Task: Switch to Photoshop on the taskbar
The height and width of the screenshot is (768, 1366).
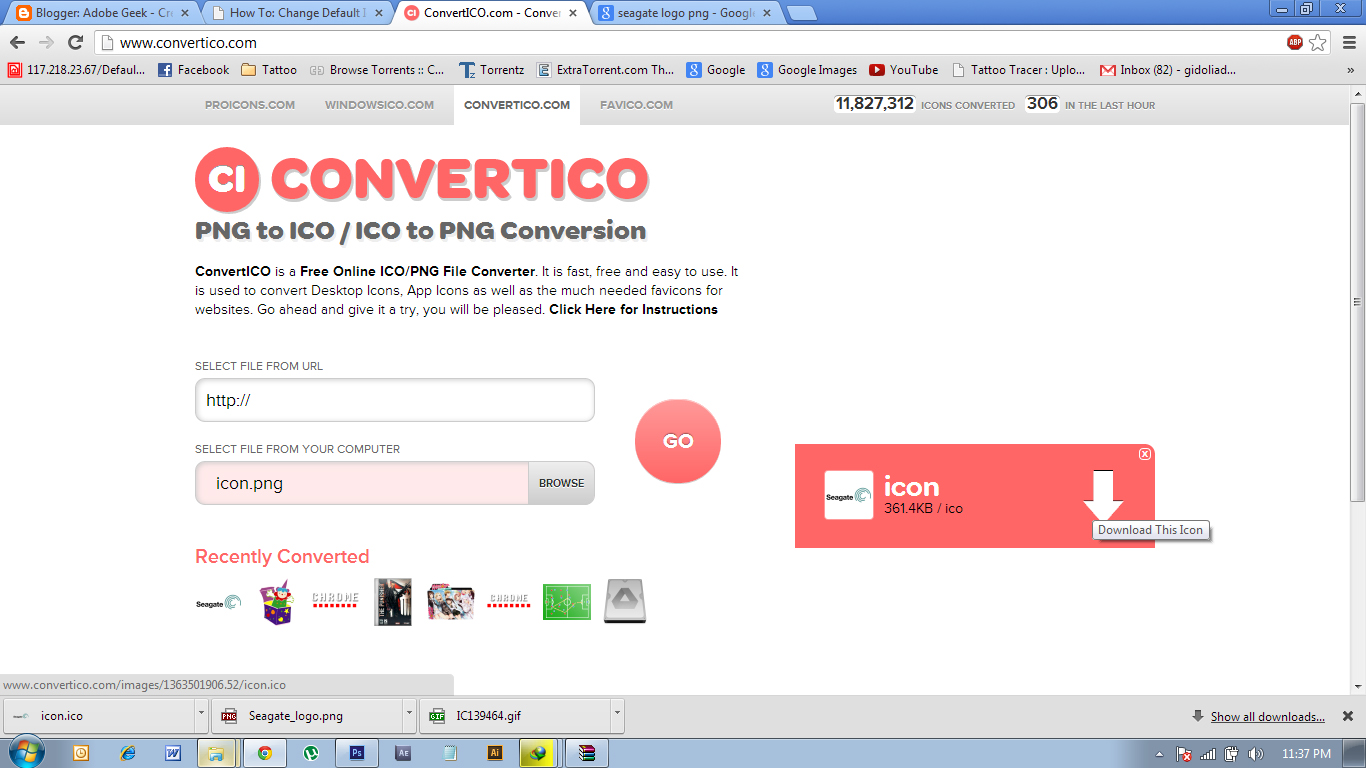Action: 357,753
